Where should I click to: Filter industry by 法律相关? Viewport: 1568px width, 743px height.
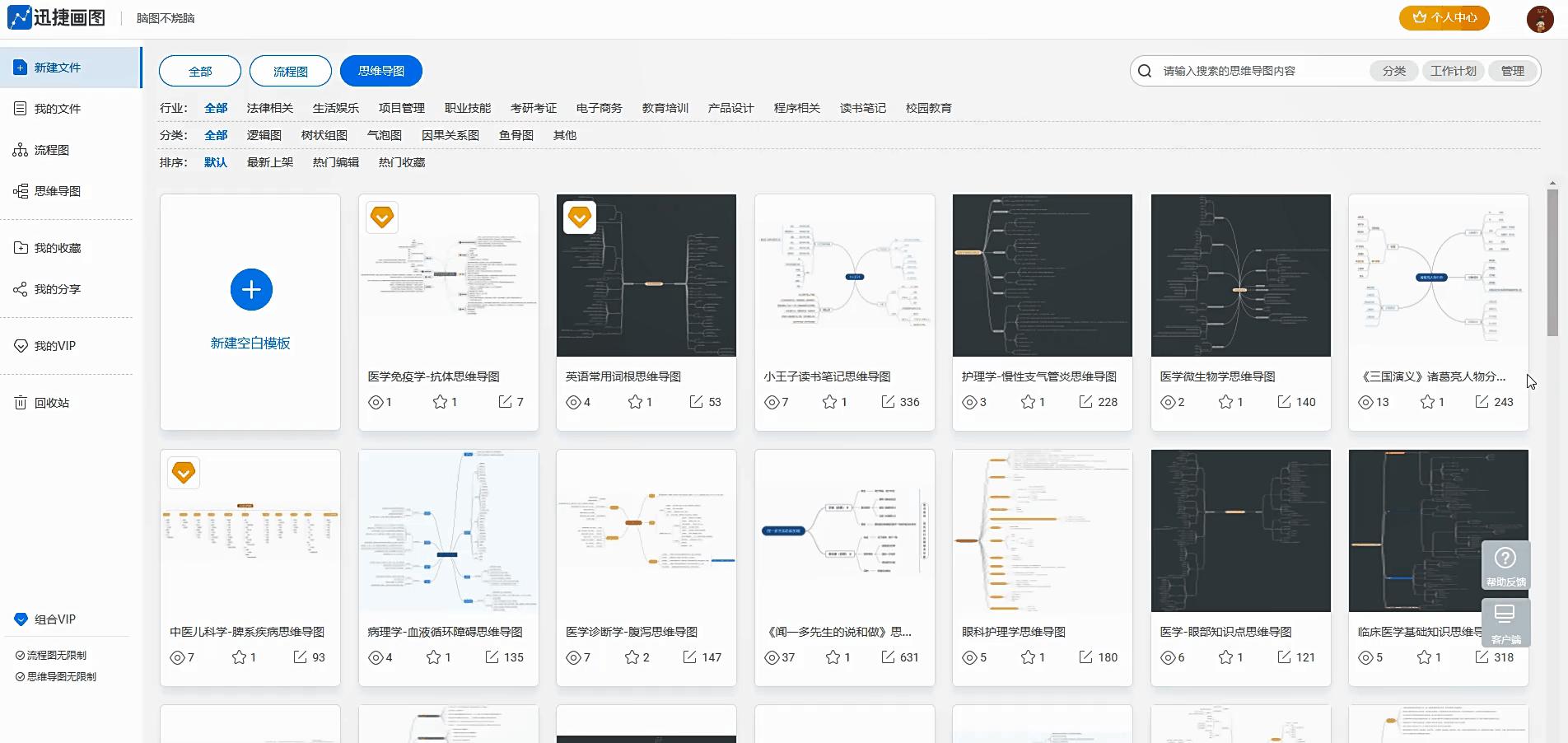click(270, 108)
